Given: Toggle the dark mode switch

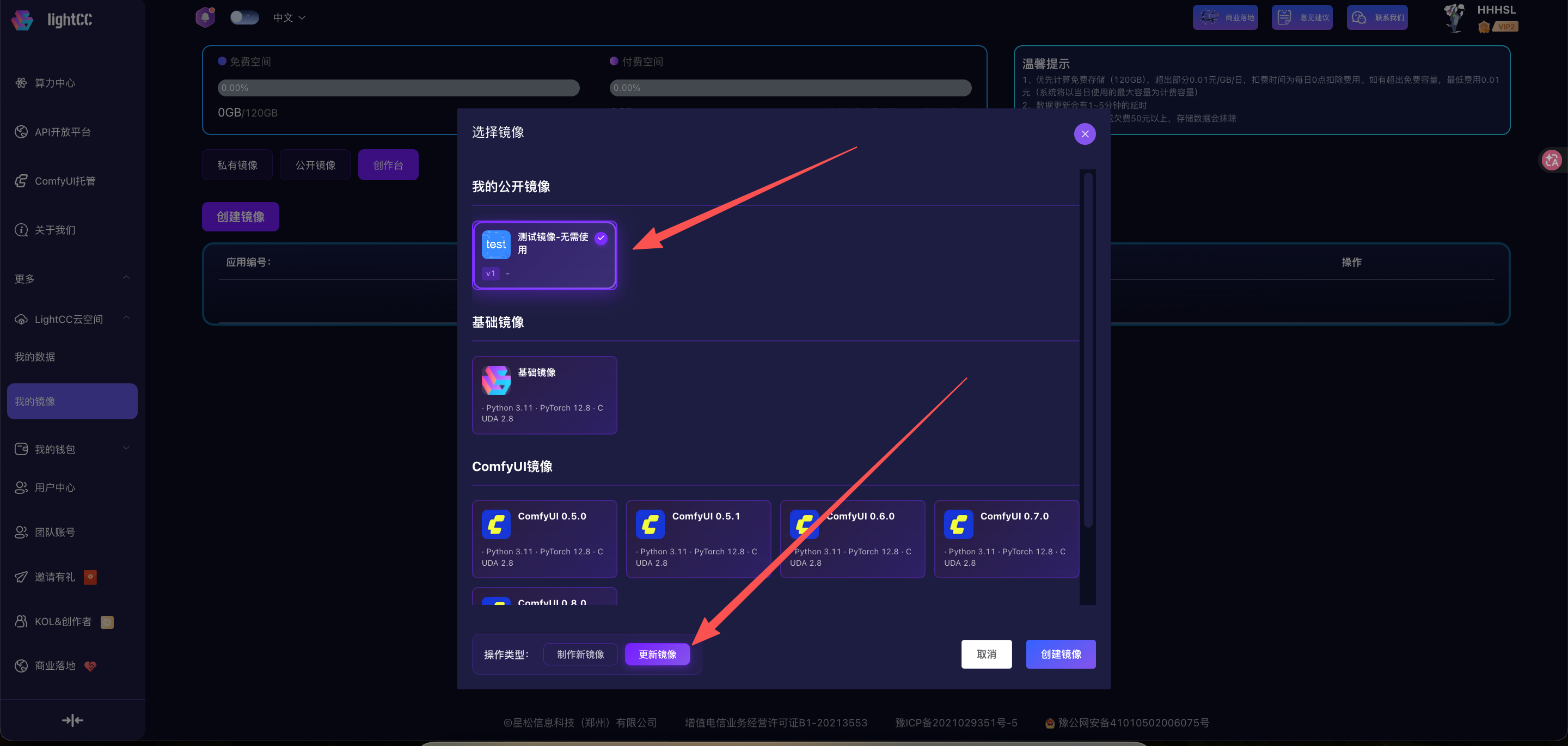Looking at the screenshot, I should coord(244,17).
